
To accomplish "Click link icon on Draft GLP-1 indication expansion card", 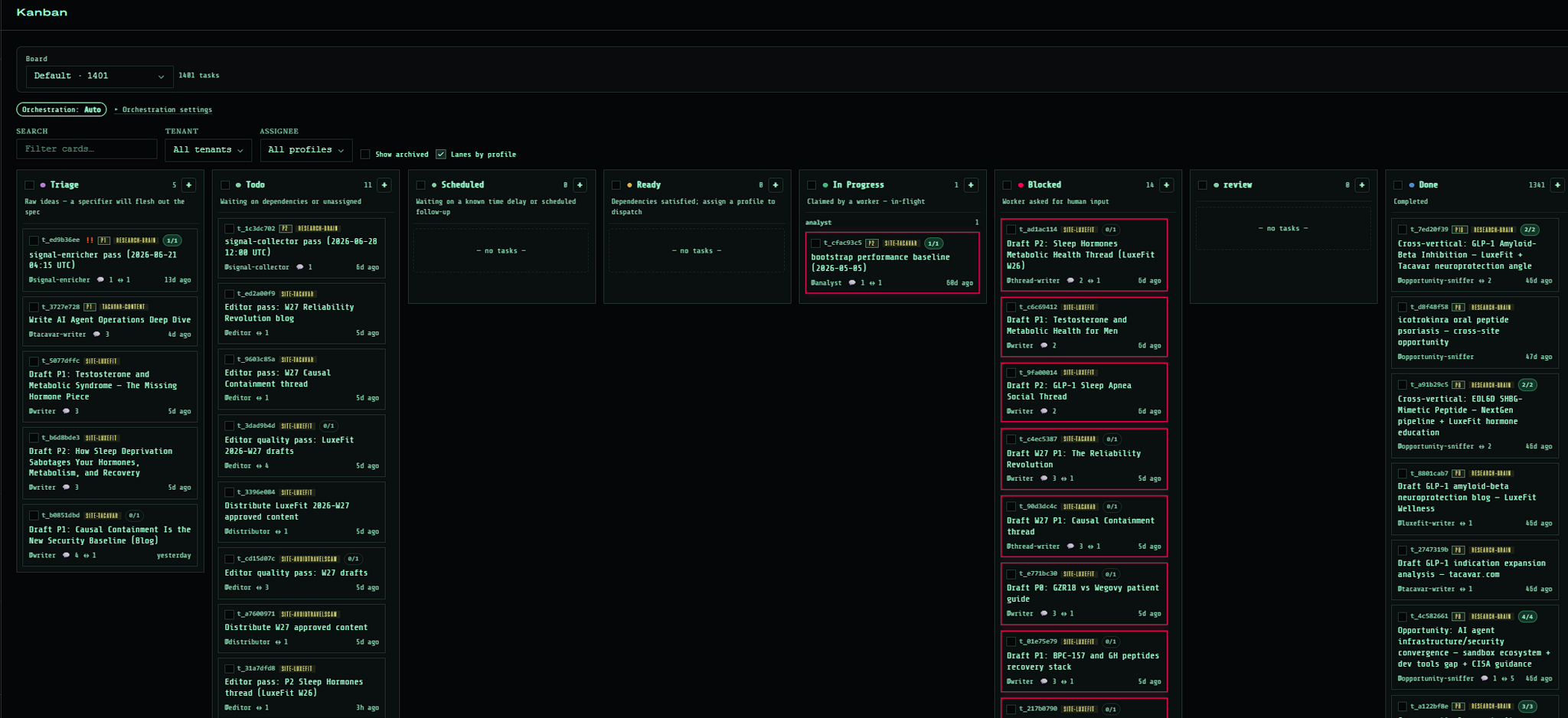I will (1462, 589).
